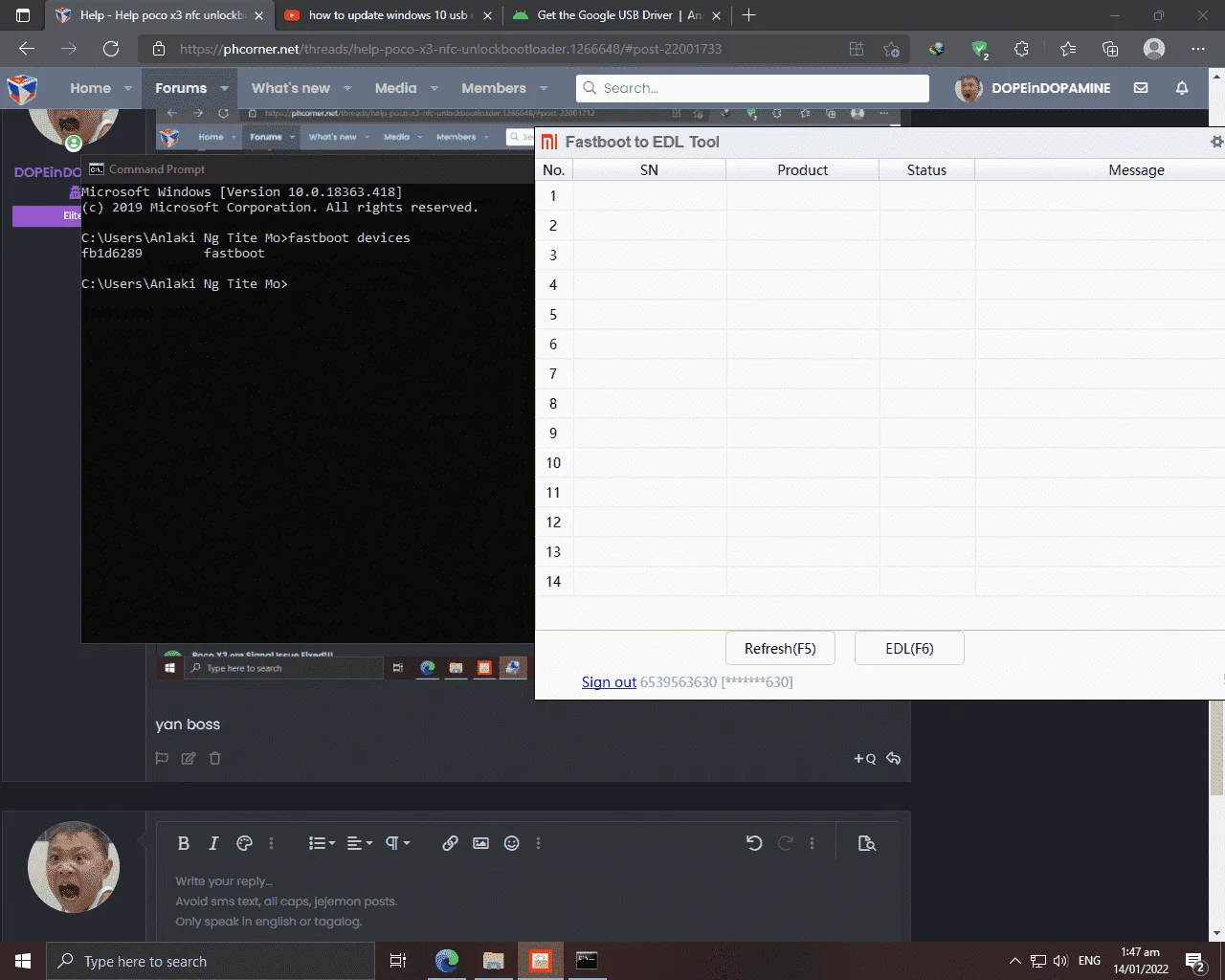Click the Sign out link in Fastboot tool
This screenshot has height=980, width=1225.
[609, 682]
